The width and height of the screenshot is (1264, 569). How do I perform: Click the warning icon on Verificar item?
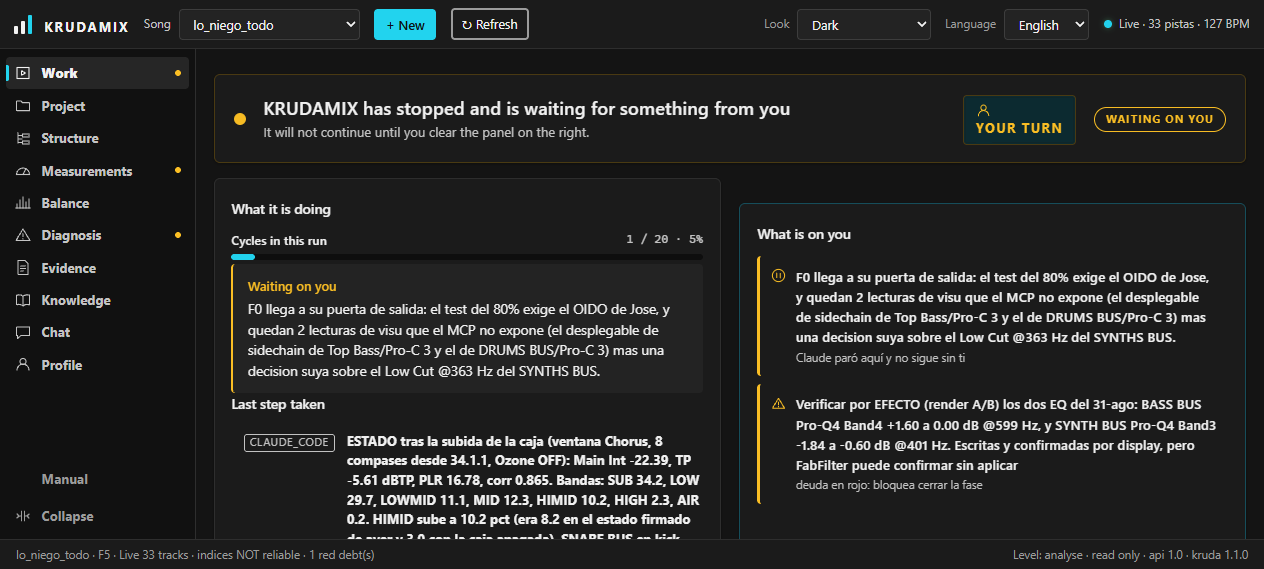[x=778, y=404]
